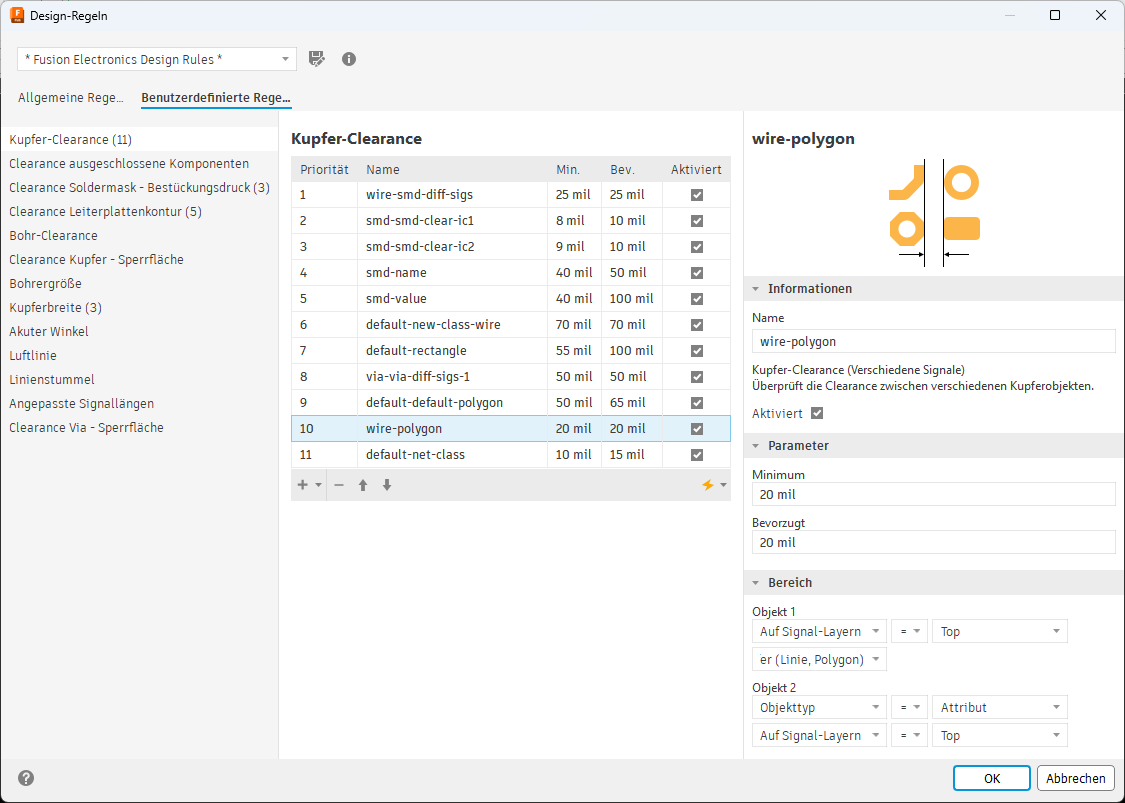This screenshot has height=803, width=1125.
Task: Open Objekt 1 equals operator dropdown
Action: coord(909,631)
